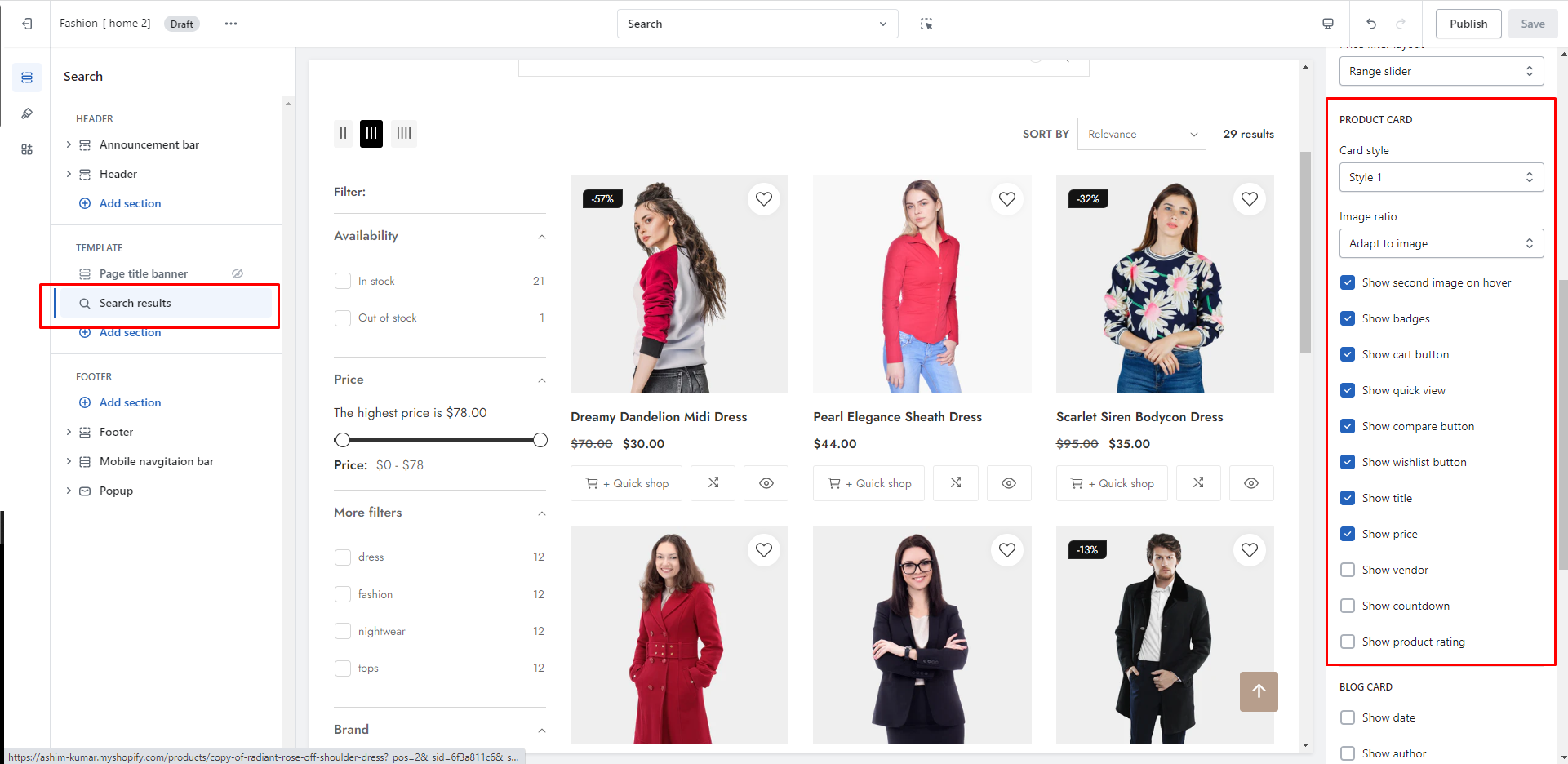Open the Card style dropdown
Screen dimensions: 1568x764
pyautogui.click(x=1441, y=177)
